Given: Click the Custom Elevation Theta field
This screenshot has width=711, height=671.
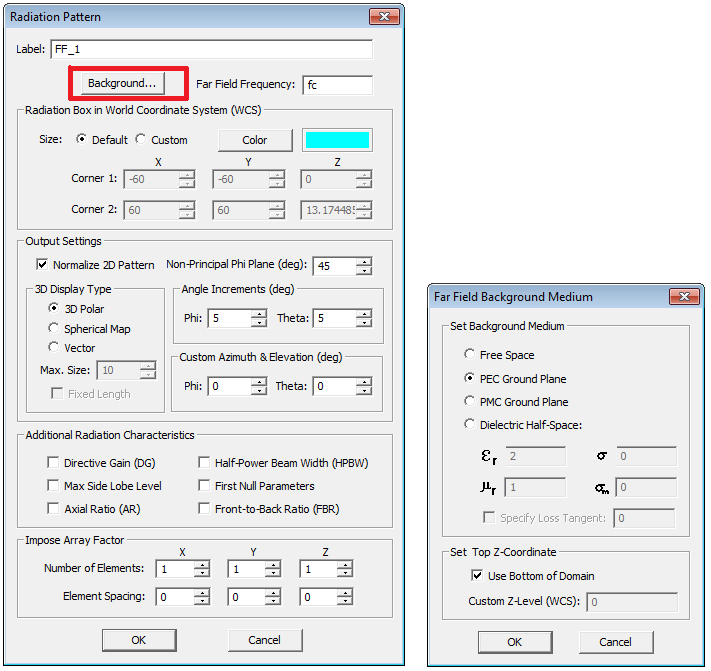Looking at the screenshot, I should coord(335,386).
